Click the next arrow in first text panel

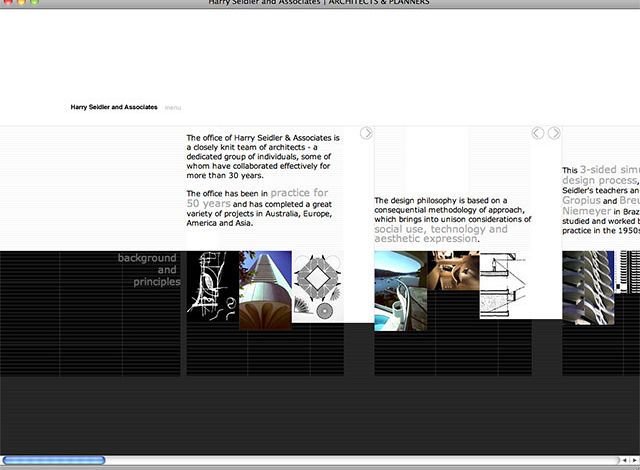(x=366, y=133)
